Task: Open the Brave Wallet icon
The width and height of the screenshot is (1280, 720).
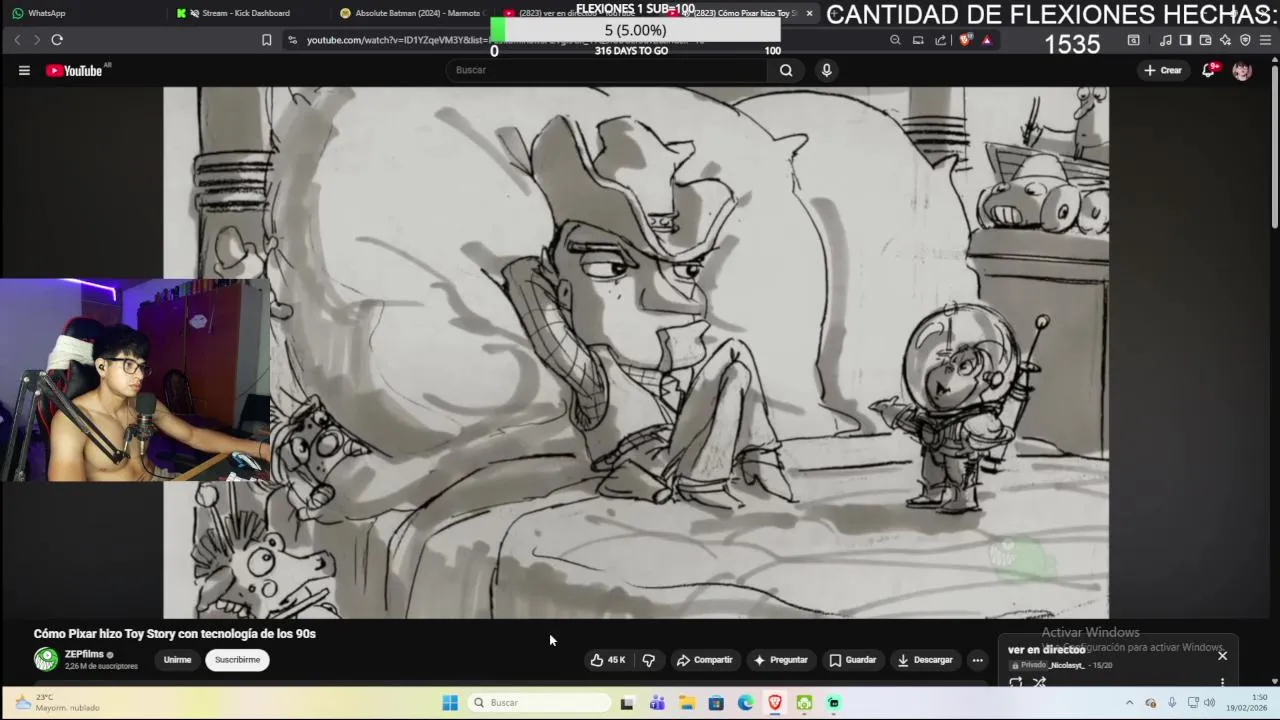Action: pos(1205,40)
